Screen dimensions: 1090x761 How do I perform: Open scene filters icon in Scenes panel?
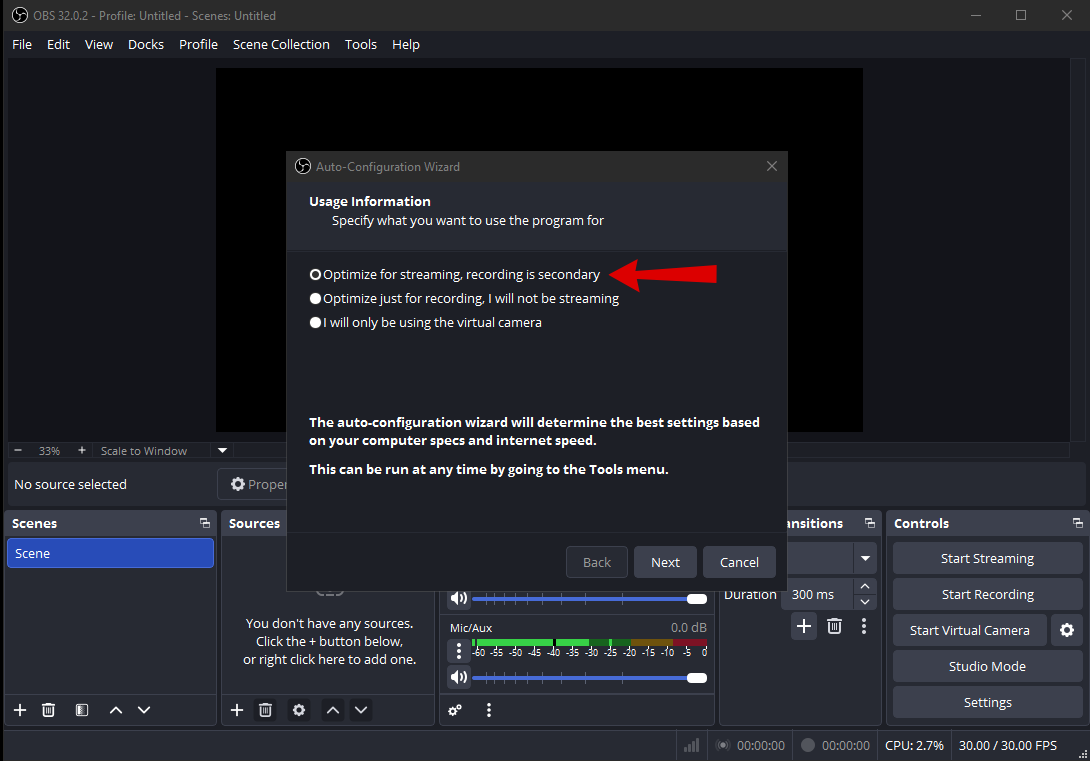click(x=82, y=710)
